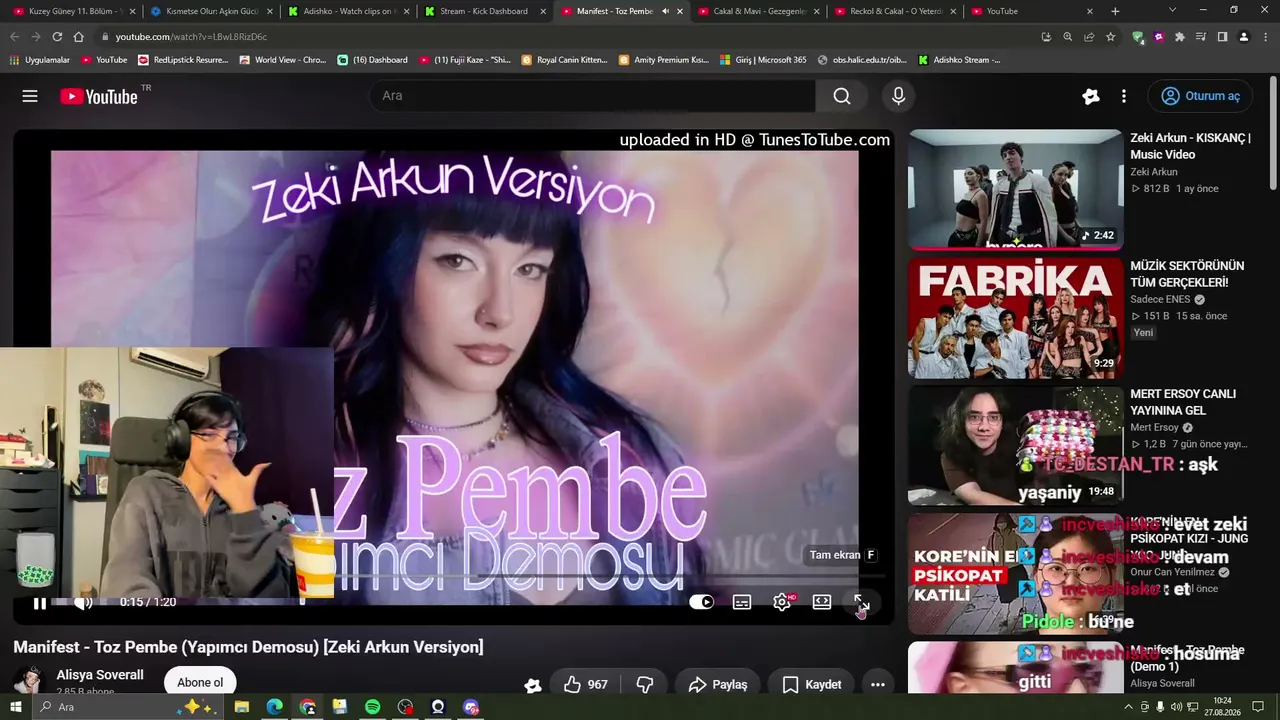Zoom page using the address bar magnifier
Image resolution: width=1280 pixels, height=720 pixels.
click(1068, 37)
